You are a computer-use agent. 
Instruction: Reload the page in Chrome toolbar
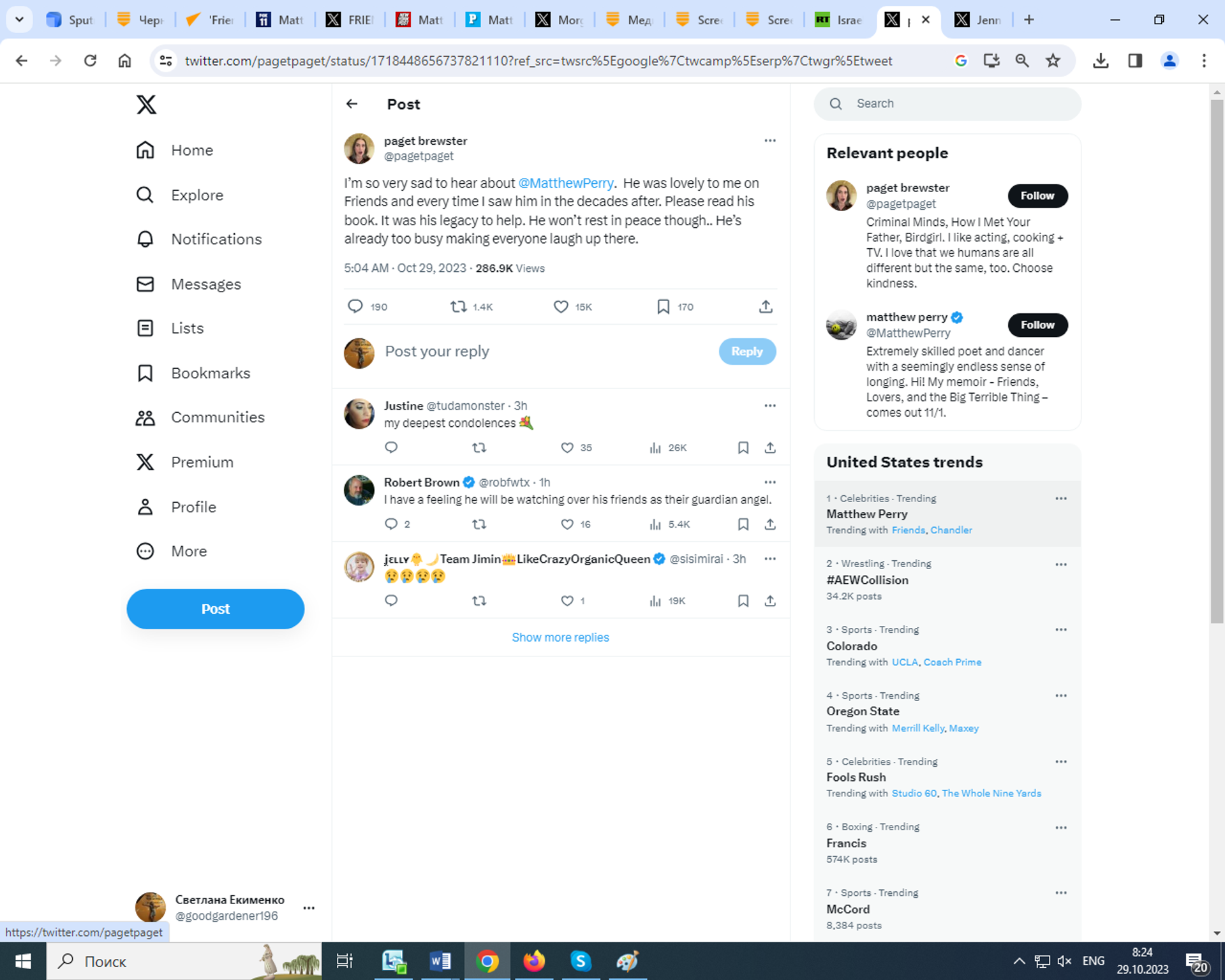(90, 61)
